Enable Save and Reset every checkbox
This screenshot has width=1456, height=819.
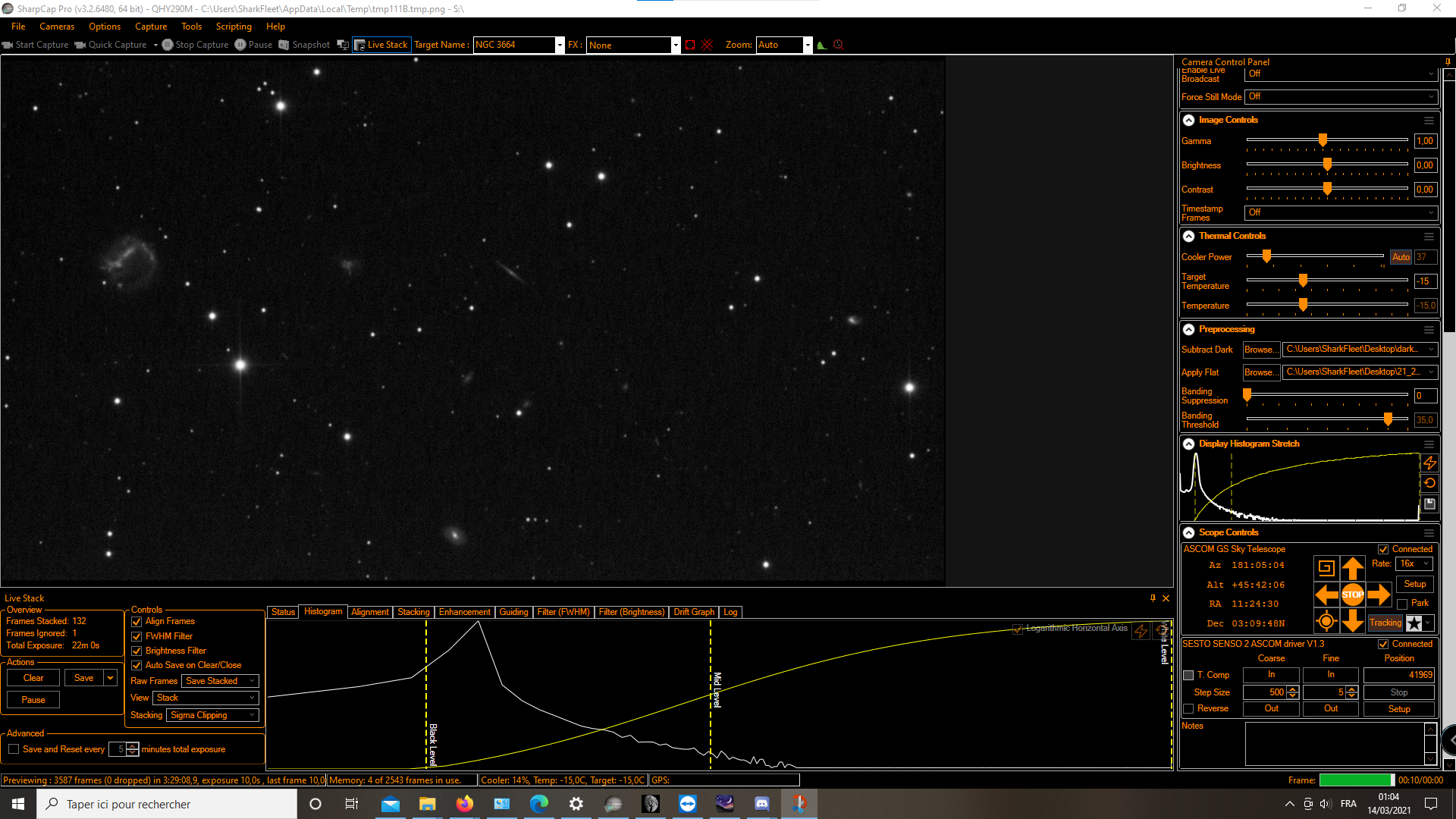tap(14, 749)
